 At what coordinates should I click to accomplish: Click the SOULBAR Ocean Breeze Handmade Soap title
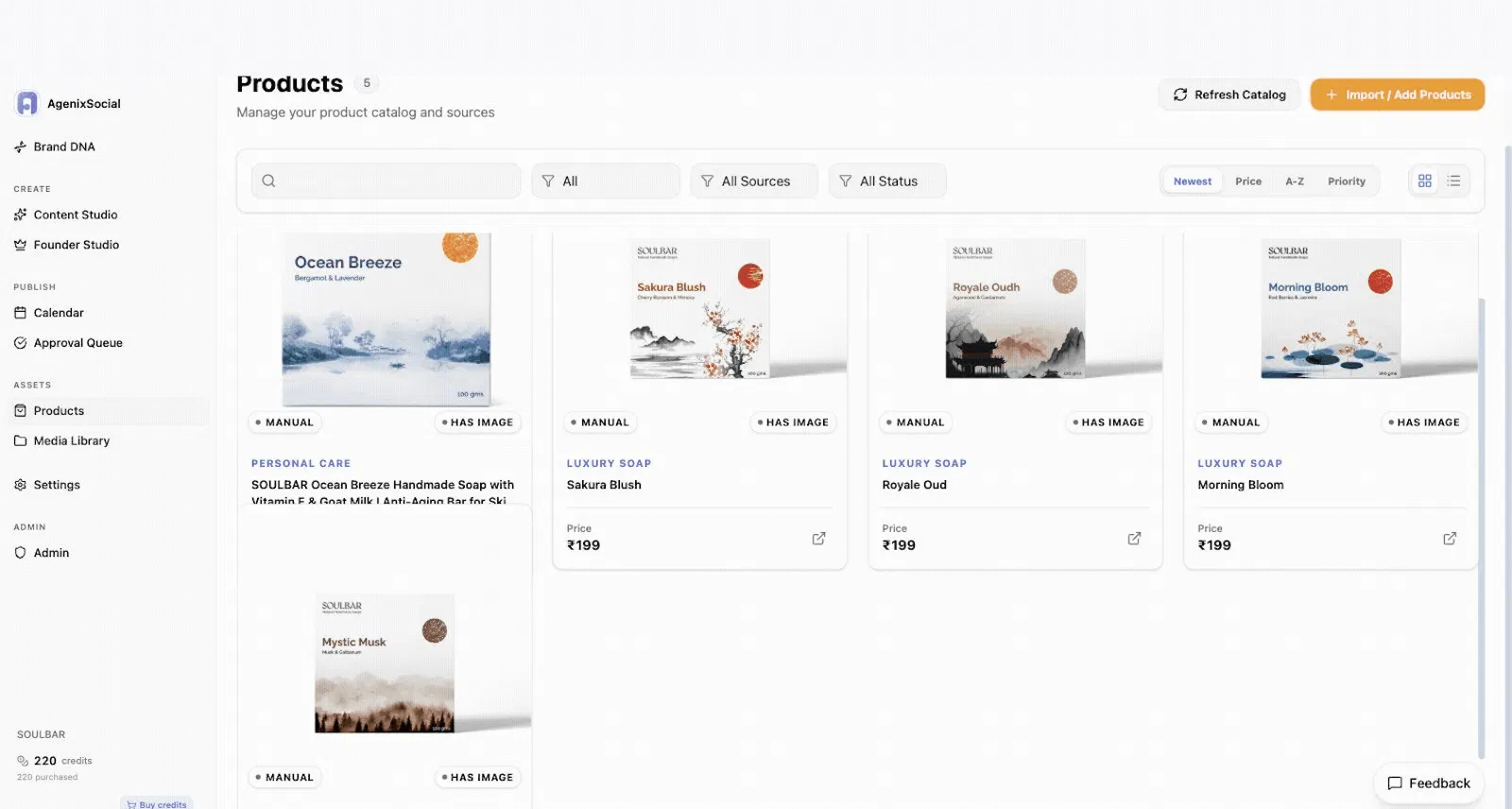[383, 492]
